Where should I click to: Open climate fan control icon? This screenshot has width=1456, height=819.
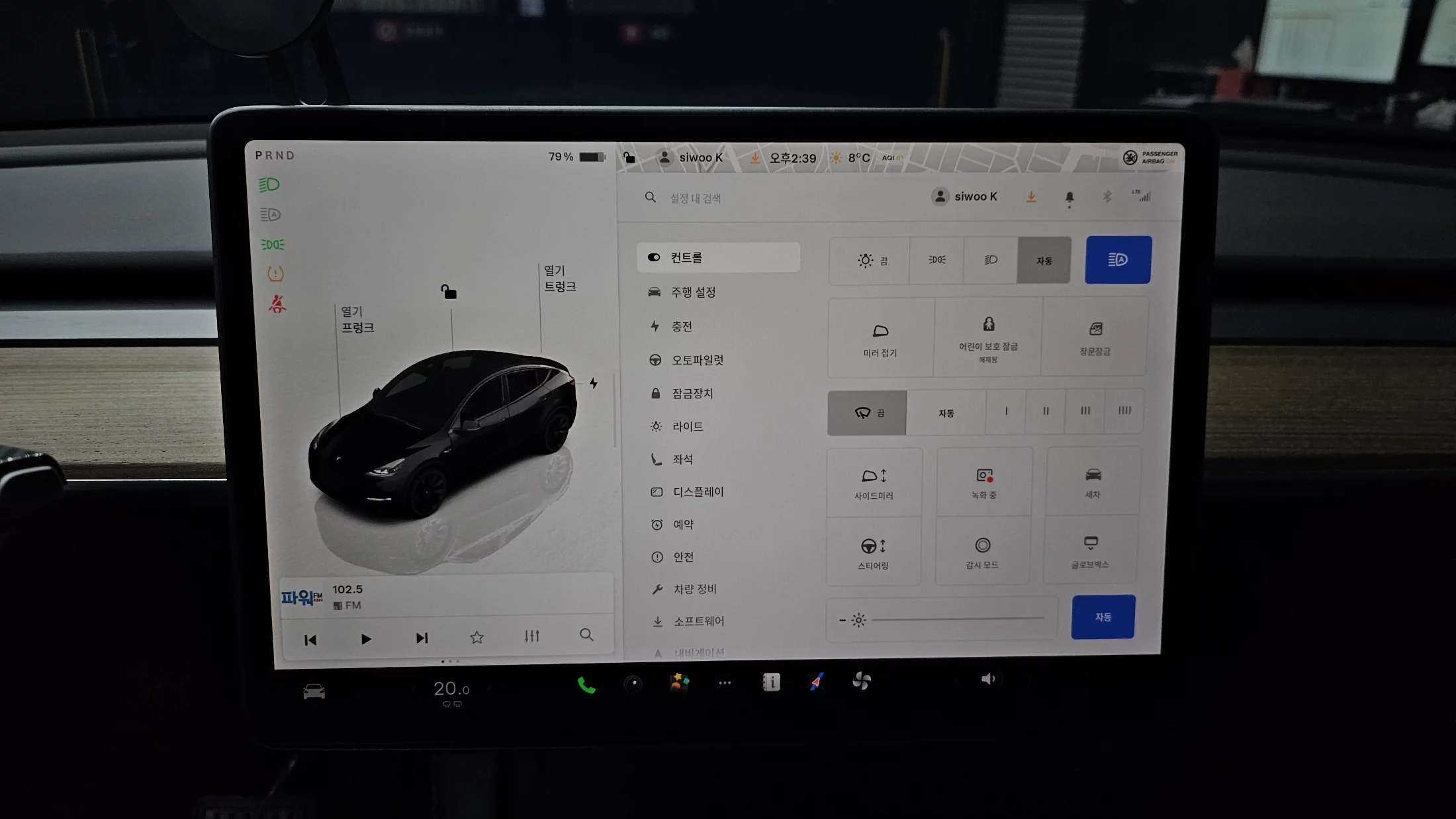coord(862,681)
